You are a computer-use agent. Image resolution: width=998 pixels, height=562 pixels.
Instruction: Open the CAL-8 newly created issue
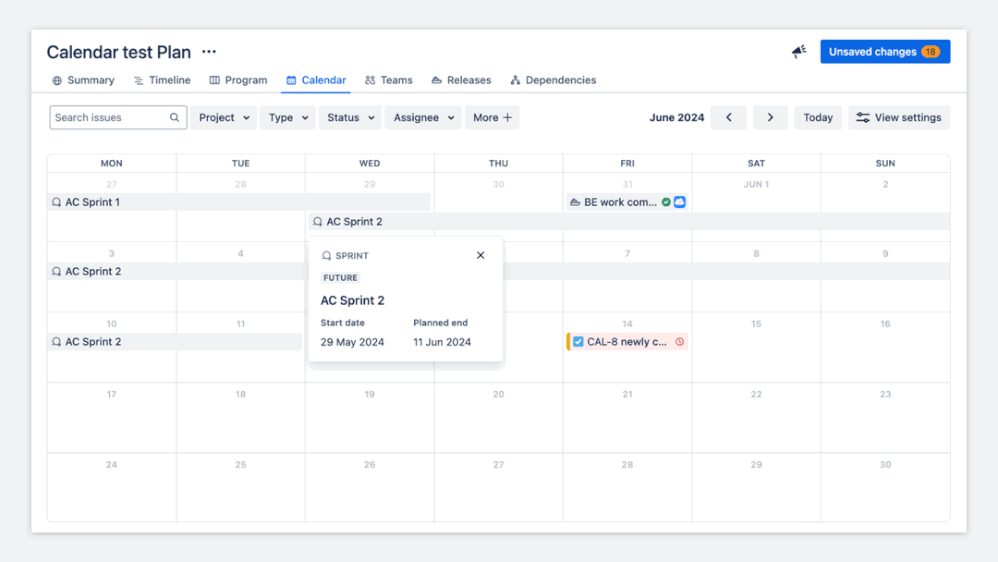click(x=627, y=342)
